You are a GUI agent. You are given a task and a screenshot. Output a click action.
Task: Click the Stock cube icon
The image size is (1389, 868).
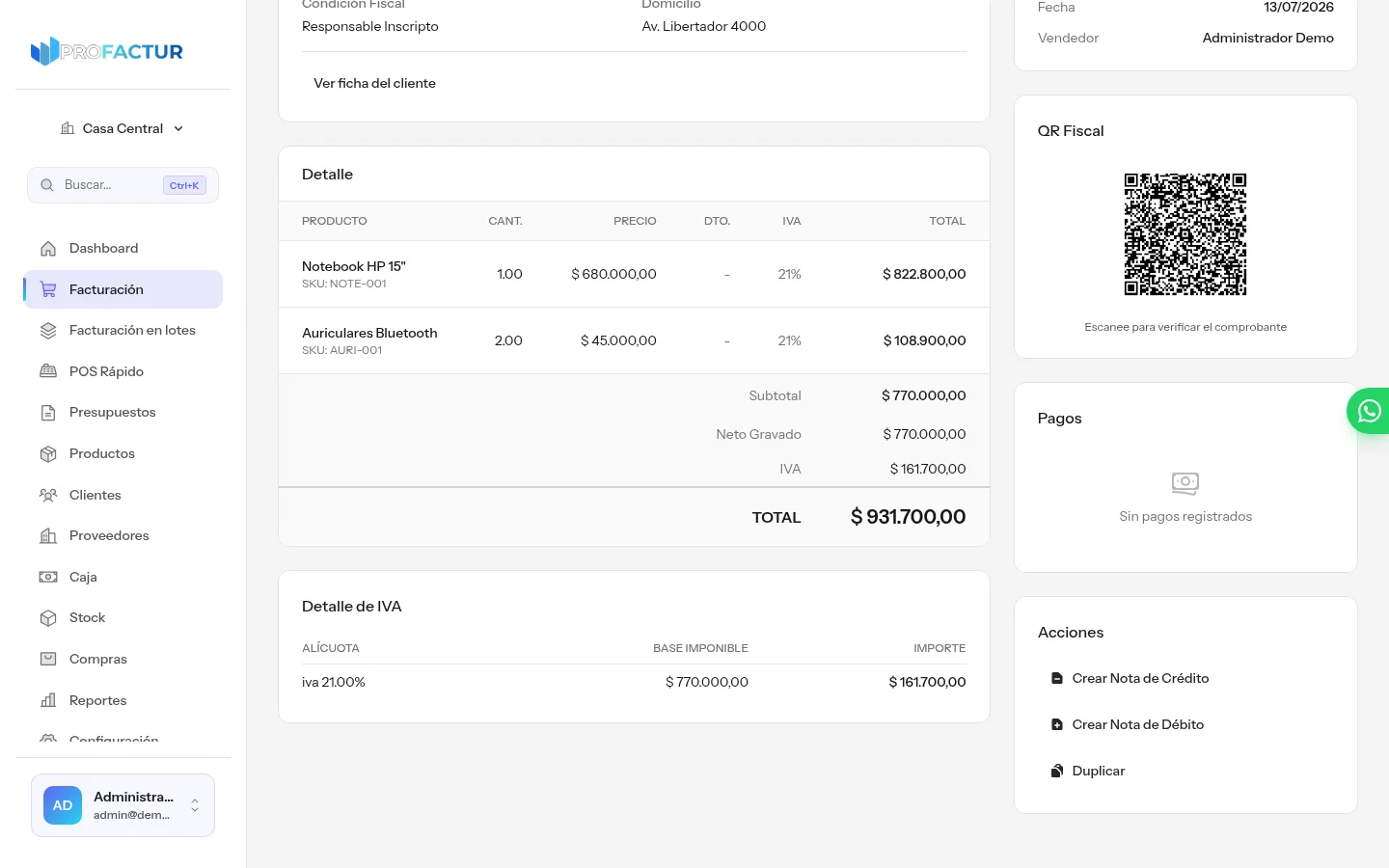click(x=48, y=618)
